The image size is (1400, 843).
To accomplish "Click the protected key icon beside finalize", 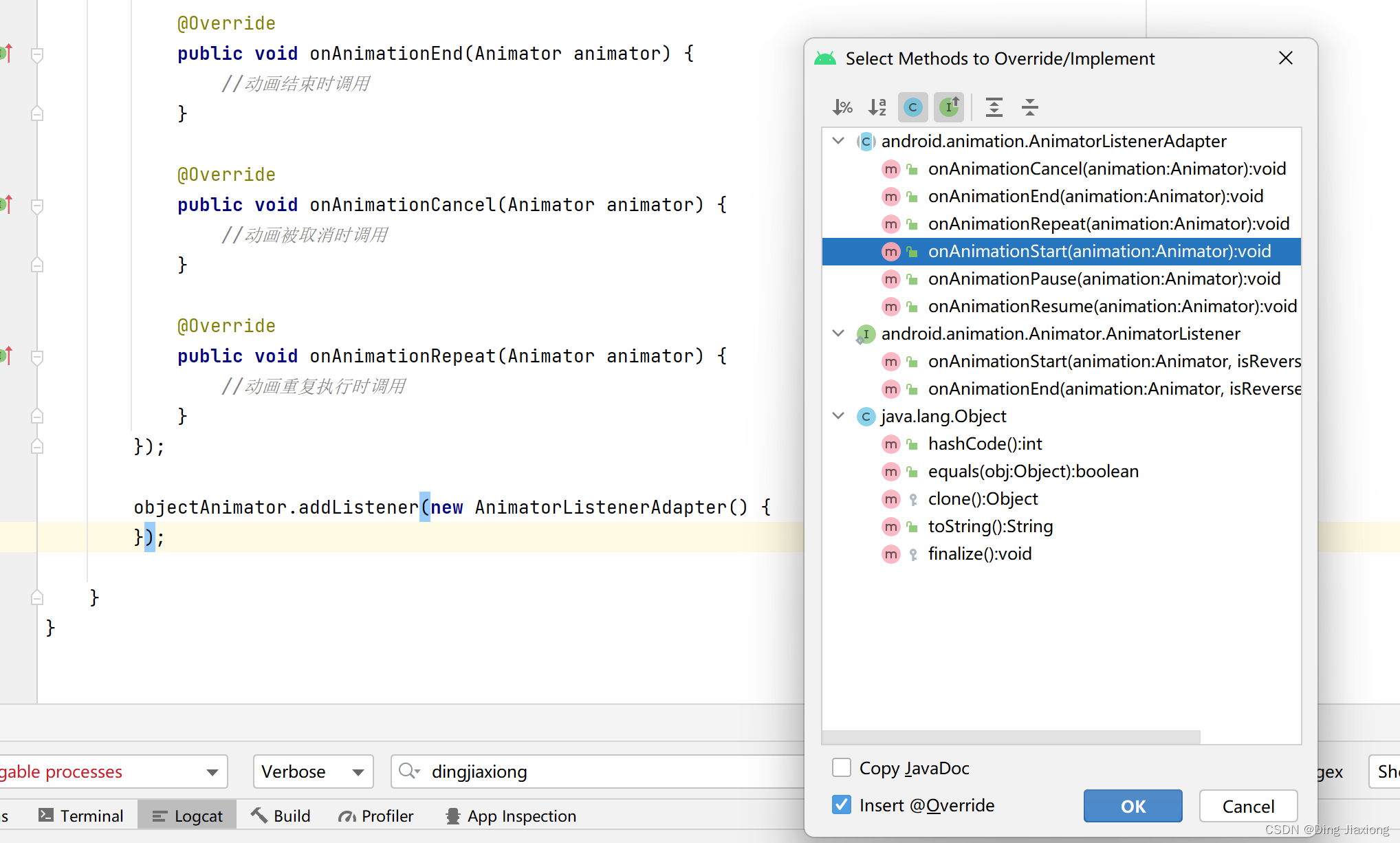I will (913, 555).
